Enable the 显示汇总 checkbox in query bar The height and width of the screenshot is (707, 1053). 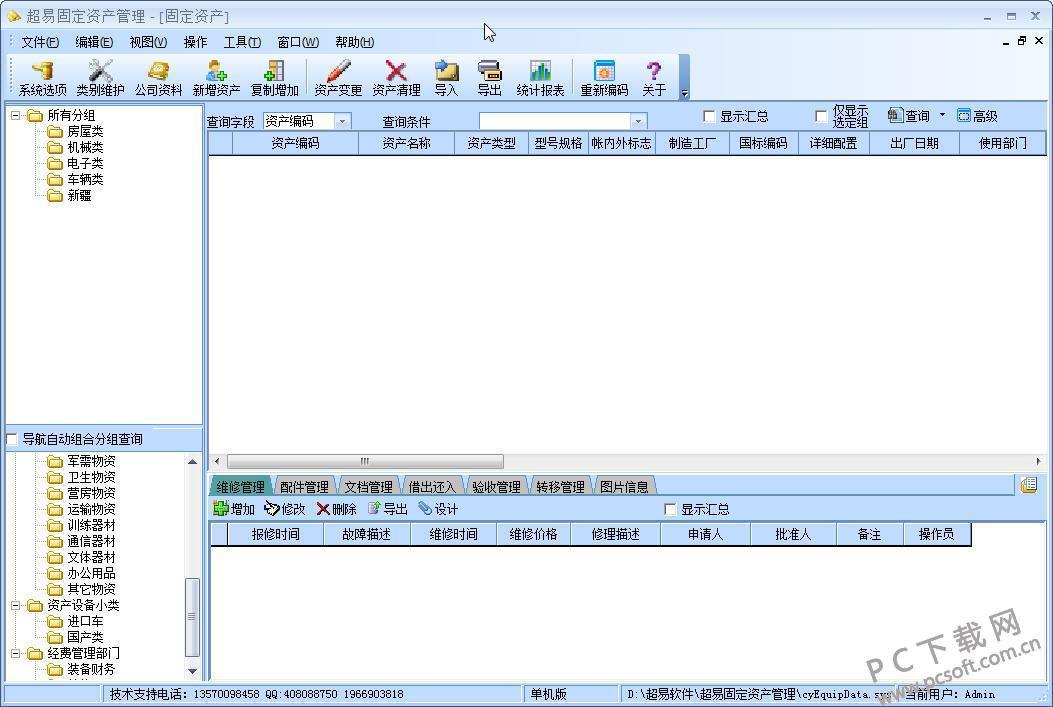[x=710, y=117]
